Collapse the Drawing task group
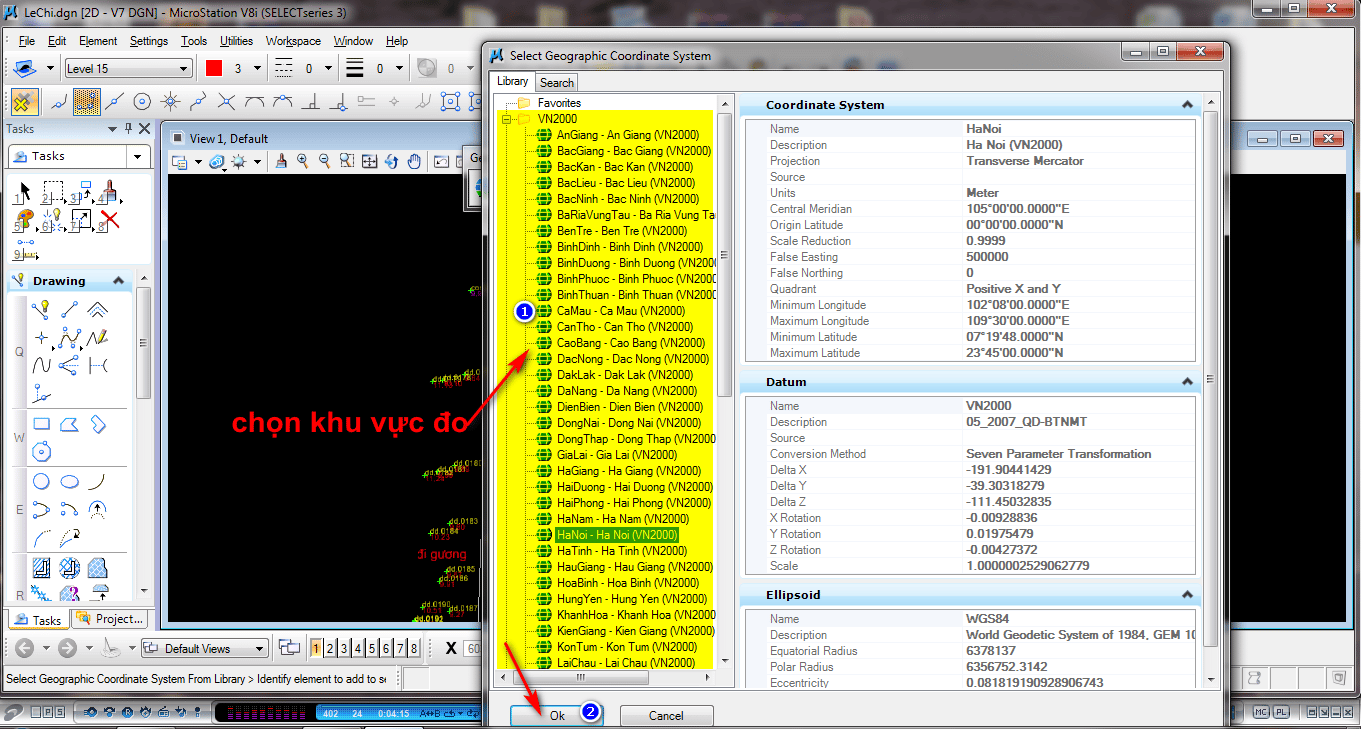Viewport: 1361px width, 729px height. click(119, 281)
